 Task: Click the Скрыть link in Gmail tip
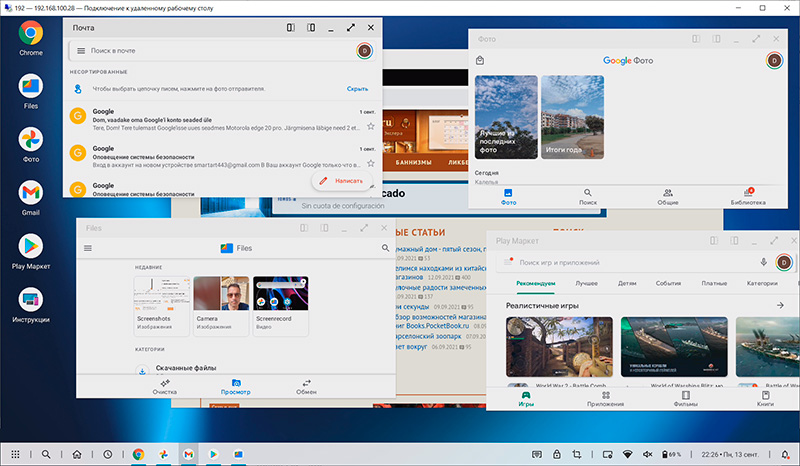point(357,89)
